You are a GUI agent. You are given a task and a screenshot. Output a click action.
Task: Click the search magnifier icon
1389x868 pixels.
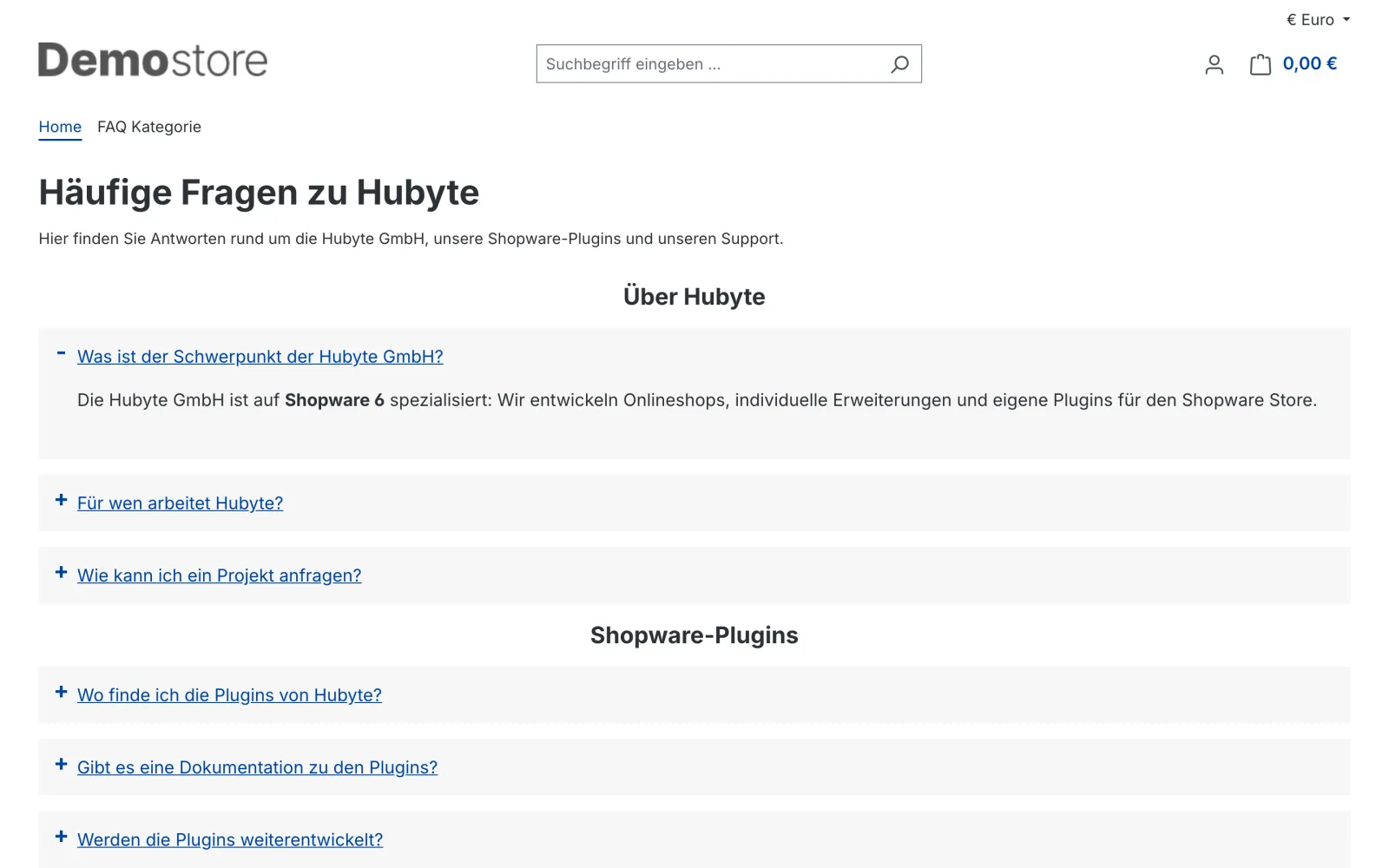point(899,64)
